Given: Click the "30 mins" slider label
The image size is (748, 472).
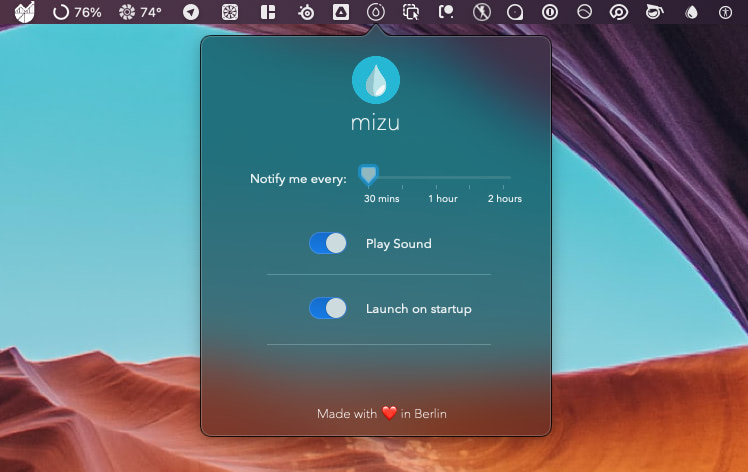Looking at the screenshot, I should click(x=382, y=199).
